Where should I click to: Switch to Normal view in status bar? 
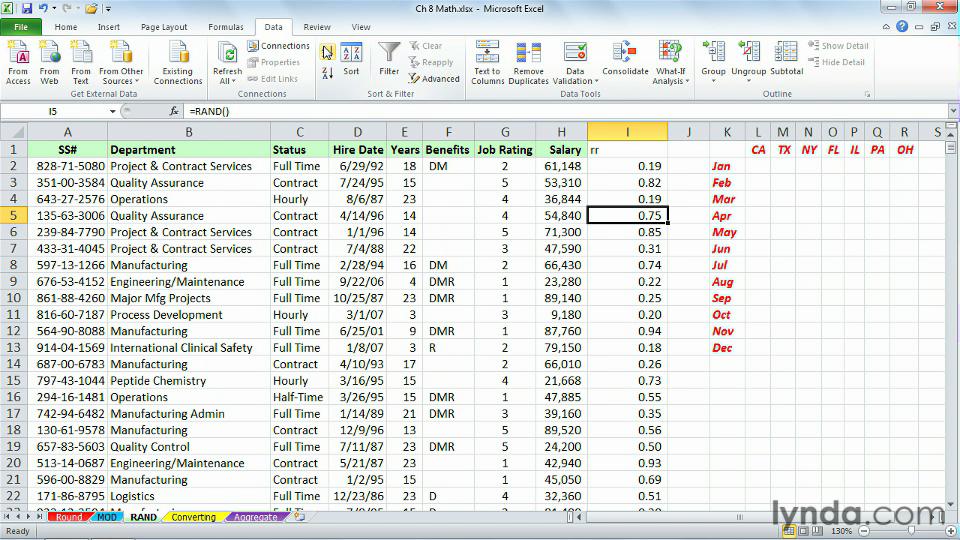tap(789, 531)
